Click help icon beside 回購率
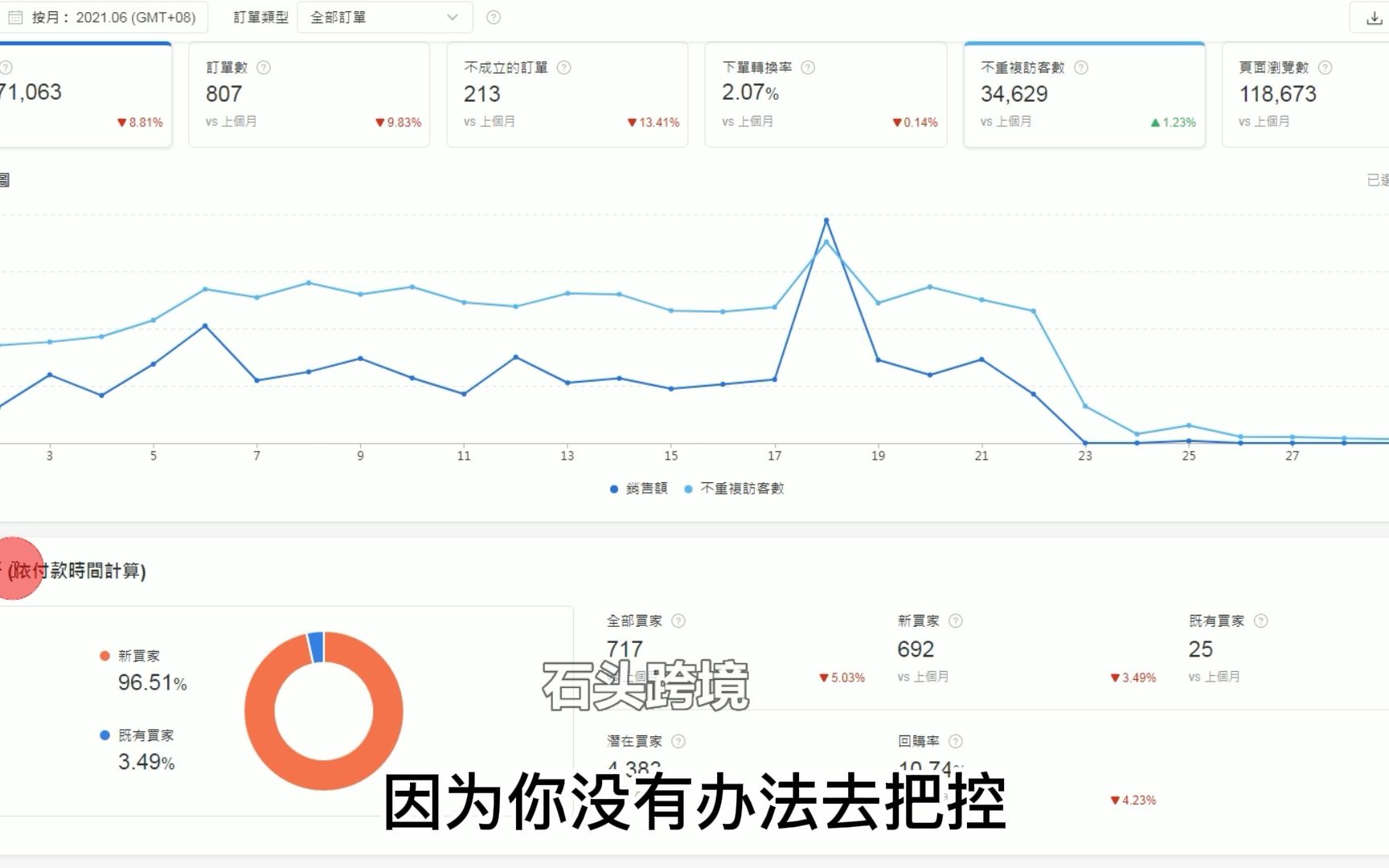1389x868 pixels. click(956, 741)
